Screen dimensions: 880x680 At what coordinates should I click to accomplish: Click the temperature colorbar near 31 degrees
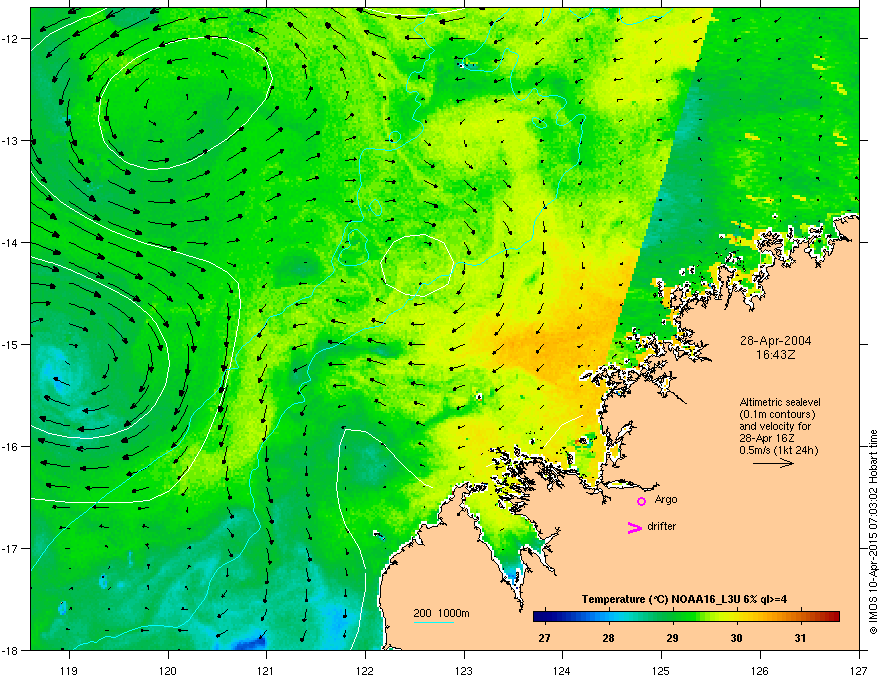click(800, 617)
